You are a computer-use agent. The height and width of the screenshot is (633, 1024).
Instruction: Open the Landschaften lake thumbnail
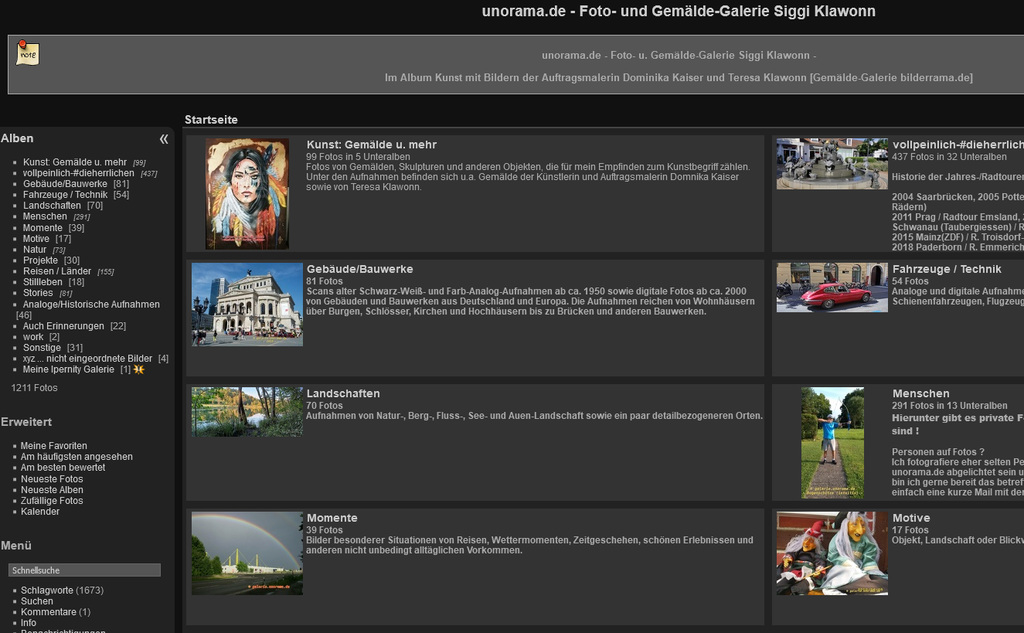click(247, 411)
